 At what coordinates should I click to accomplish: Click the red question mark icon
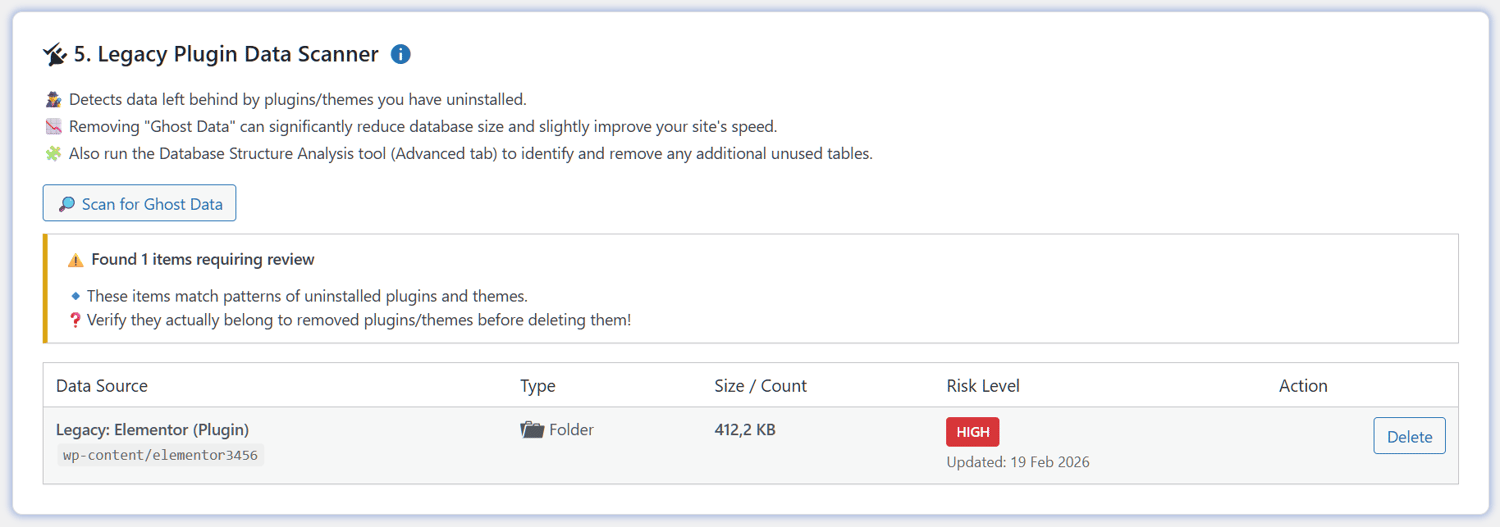tap(75, 321)
